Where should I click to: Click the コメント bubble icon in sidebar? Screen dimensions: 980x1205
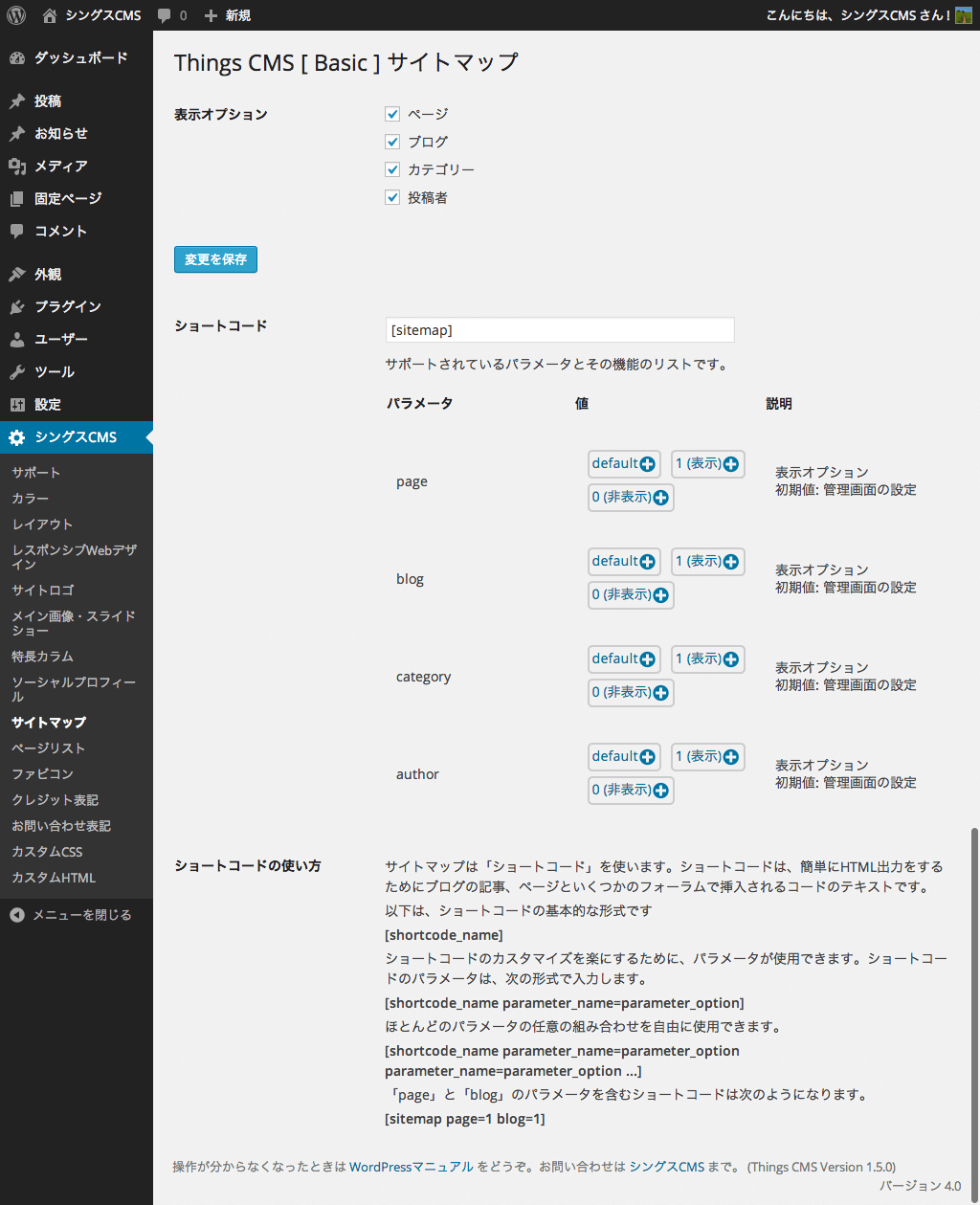17,232
